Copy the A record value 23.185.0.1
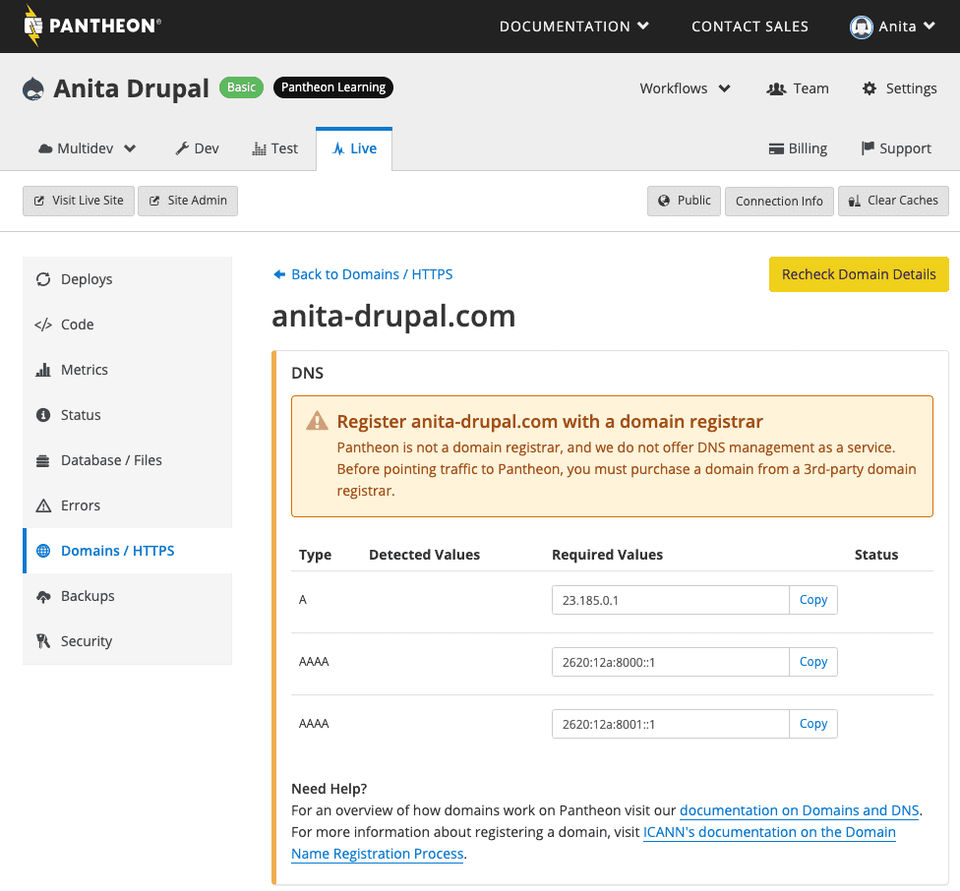The image size is (960, 891). pos(813,600)
